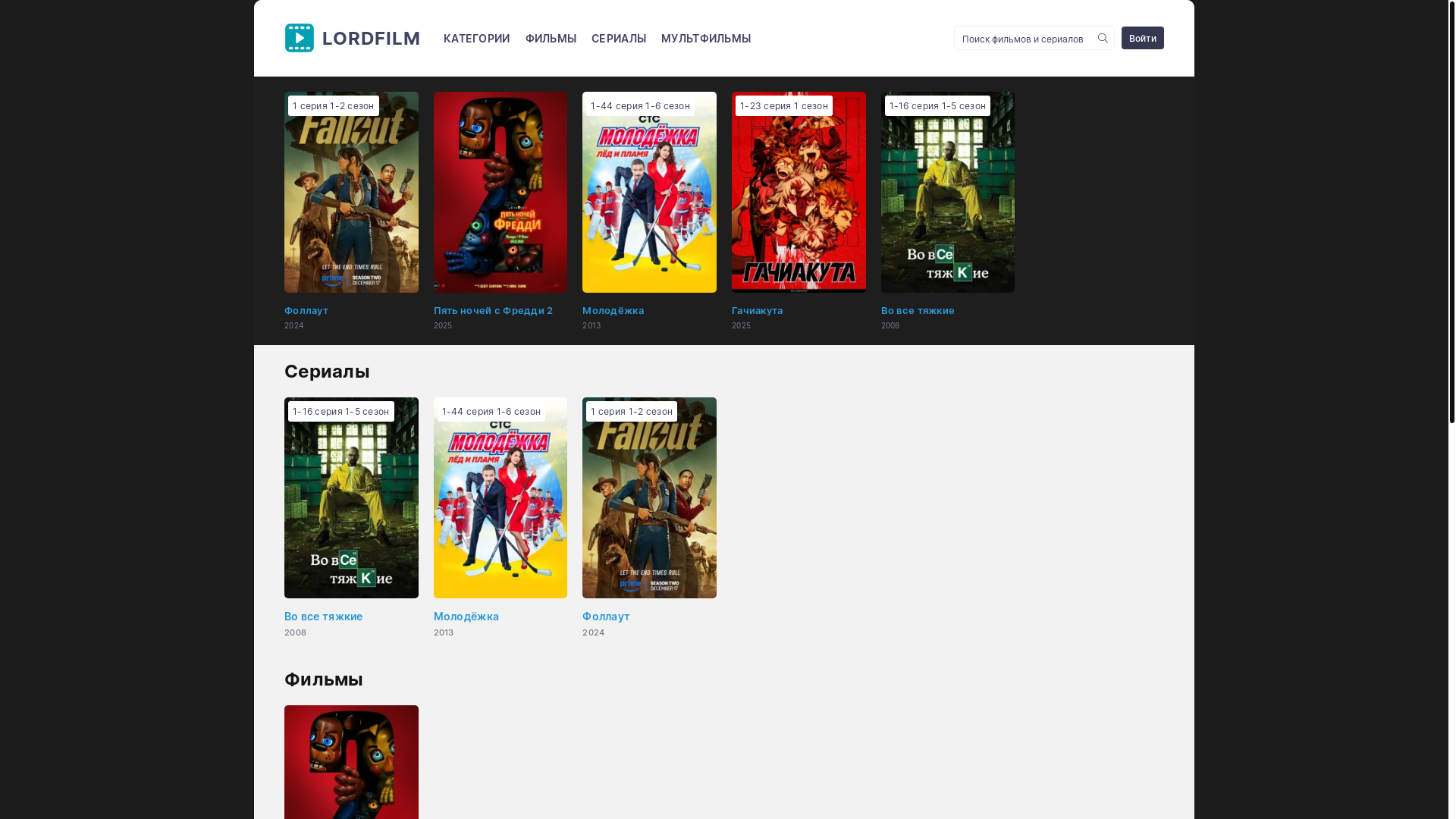Open Fallout poster in top carousel

pyautogui.click(x=351, y=192)
